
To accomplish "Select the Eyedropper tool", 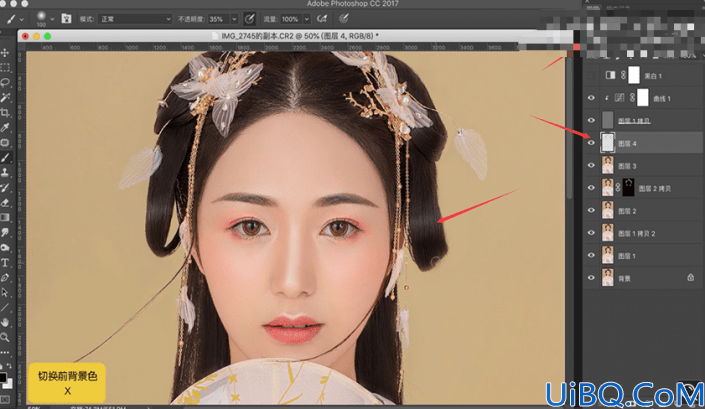I will pos(5,128).
